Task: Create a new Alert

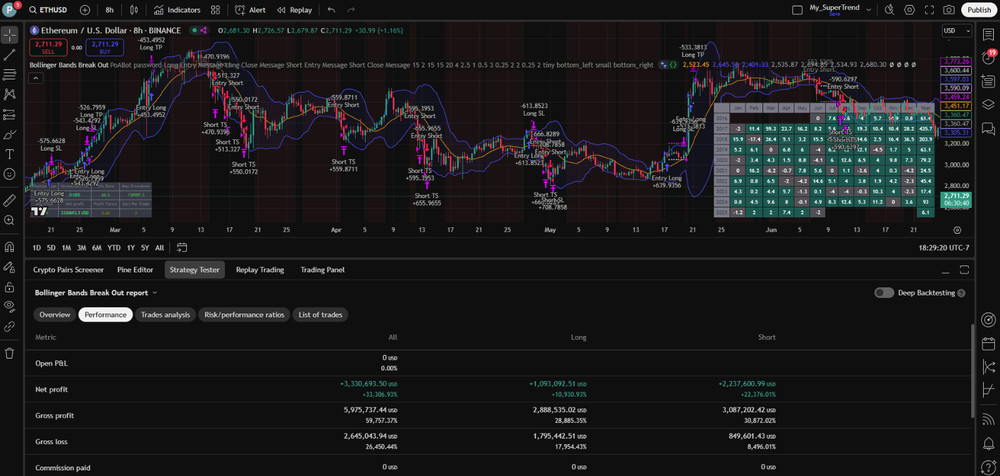Action: coord(251,10)
